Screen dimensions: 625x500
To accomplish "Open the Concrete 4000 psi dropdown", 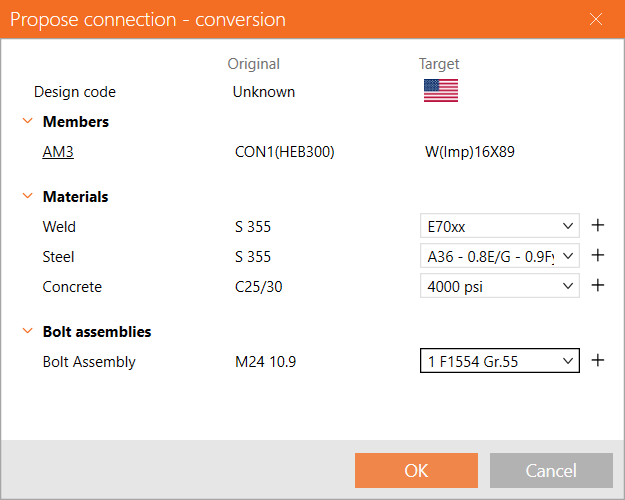I will tap(499, 286).
